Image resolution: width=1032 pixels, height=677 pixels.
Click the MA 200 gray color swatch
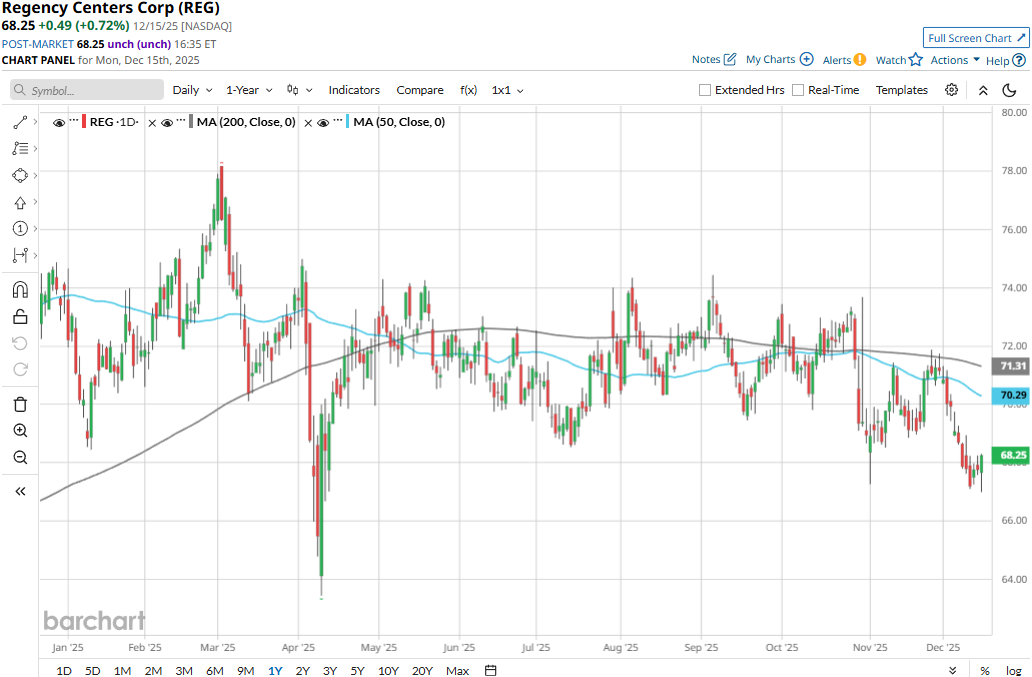click(191, 122)
